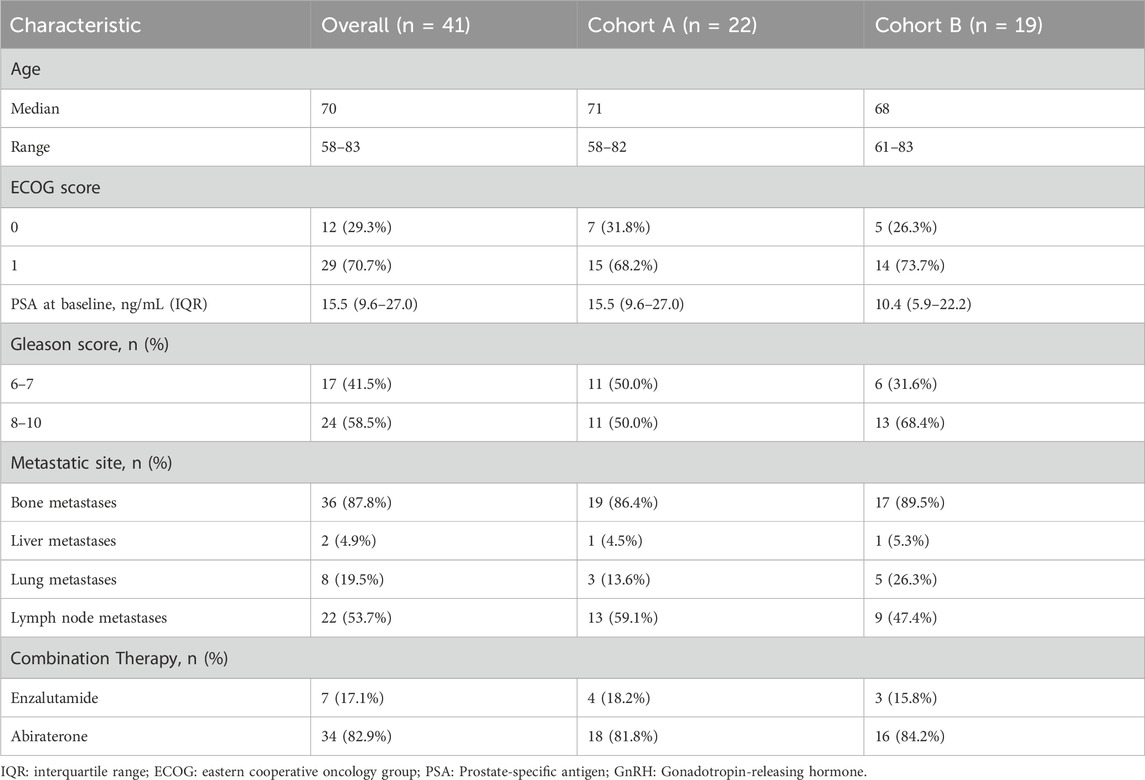Select the Gleason score, n (%) heading
The height and width of the screenshot is (780, 1145).
click(90, 345)
